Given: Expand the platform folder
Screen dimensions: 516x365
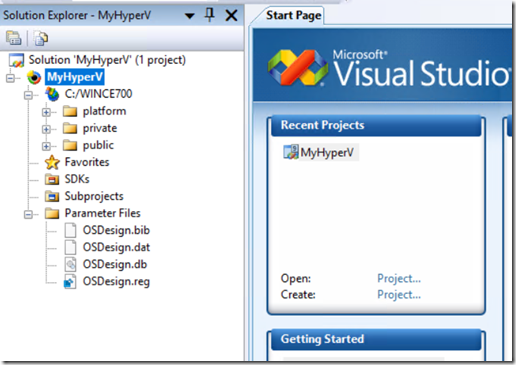Looking at the screenshot, I should (x=46, y=112).
